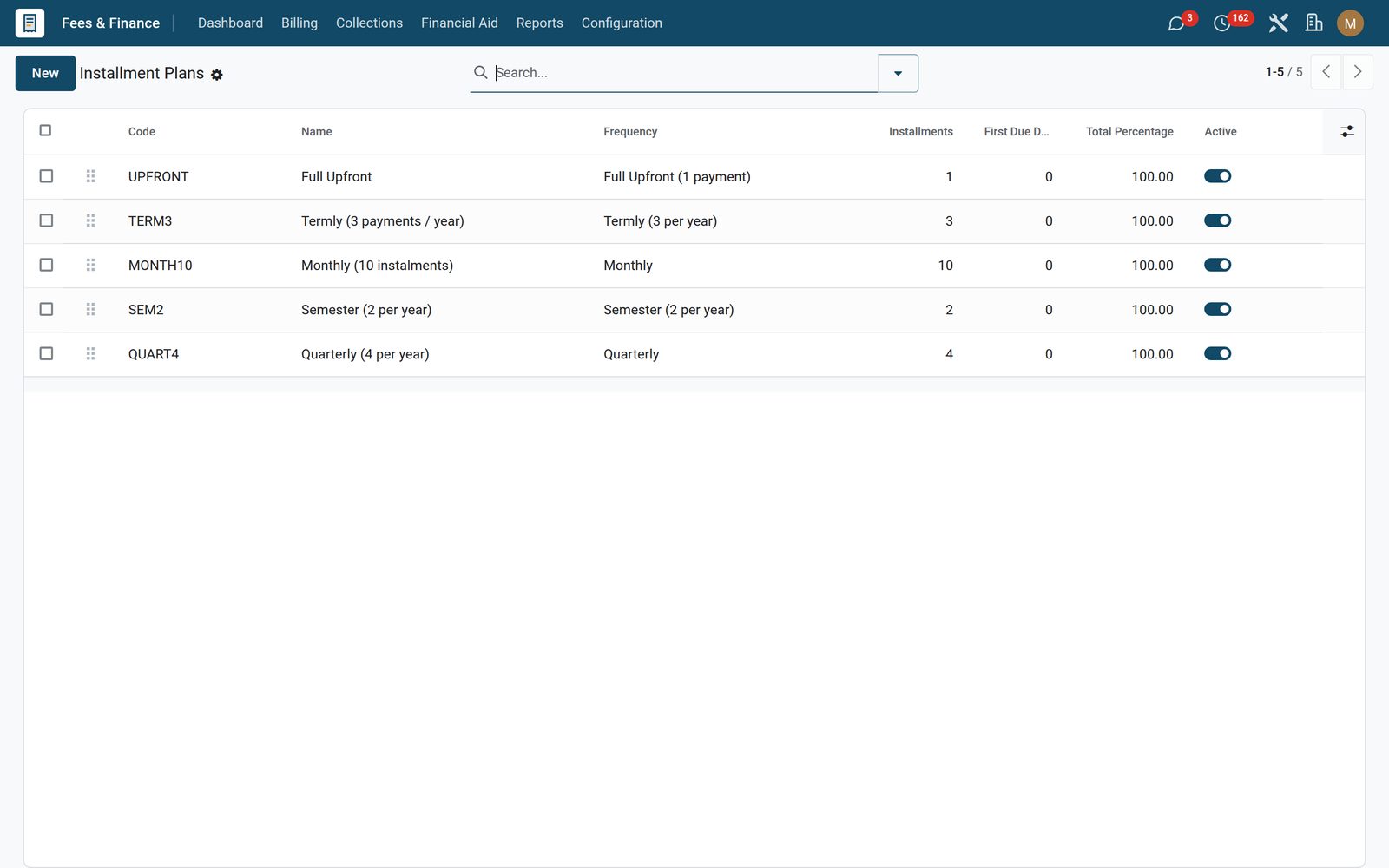Toggle Active switch for TERM3 plan

(x=1217, y=220)
